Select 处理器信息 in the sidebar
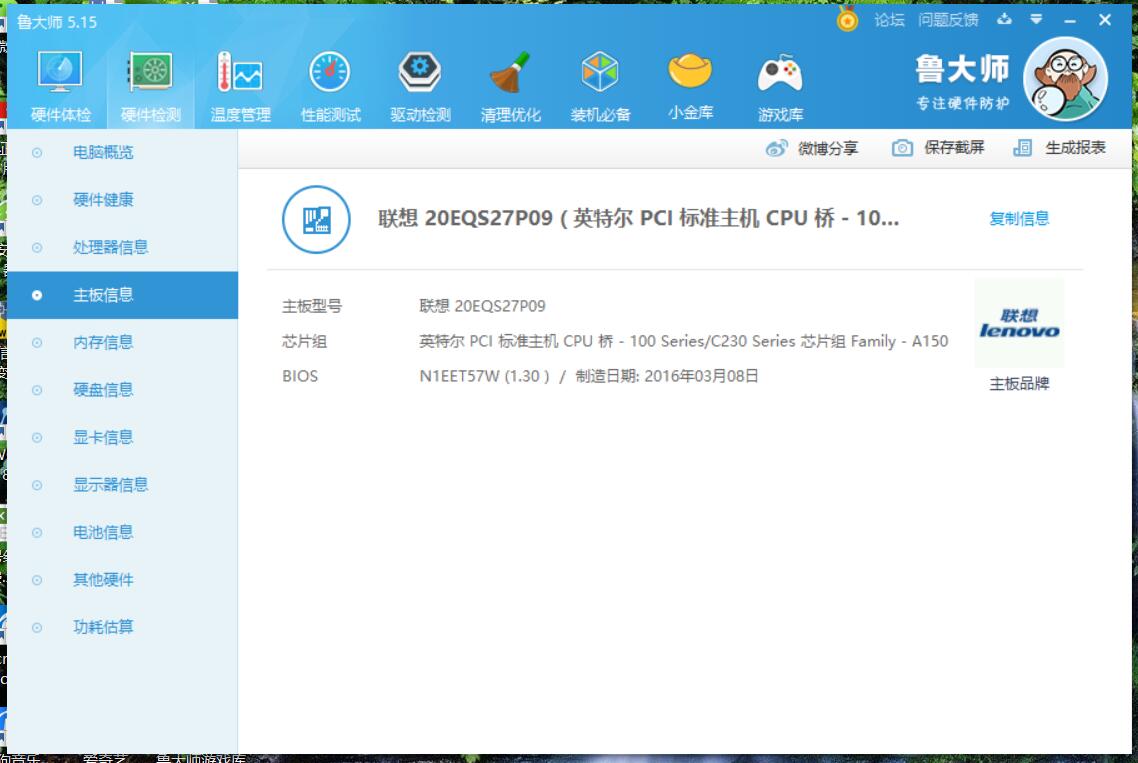The width and height of the screenshot is (1138, 763). pyautogui.click(x=110, y=247)
